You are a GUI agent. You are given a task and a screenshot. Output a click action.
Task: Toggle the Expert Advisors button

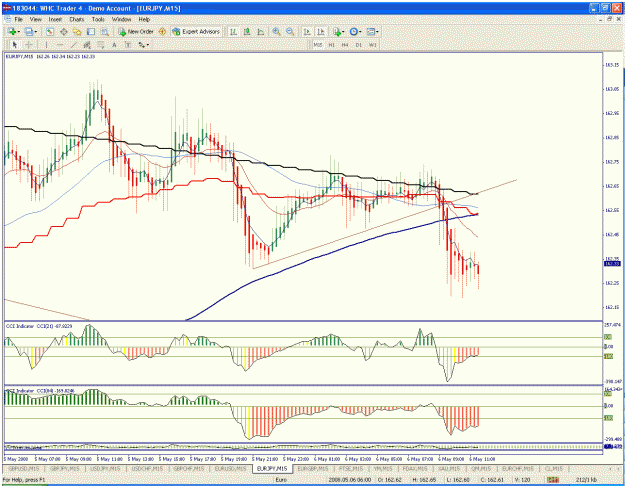tap(196, 31)
